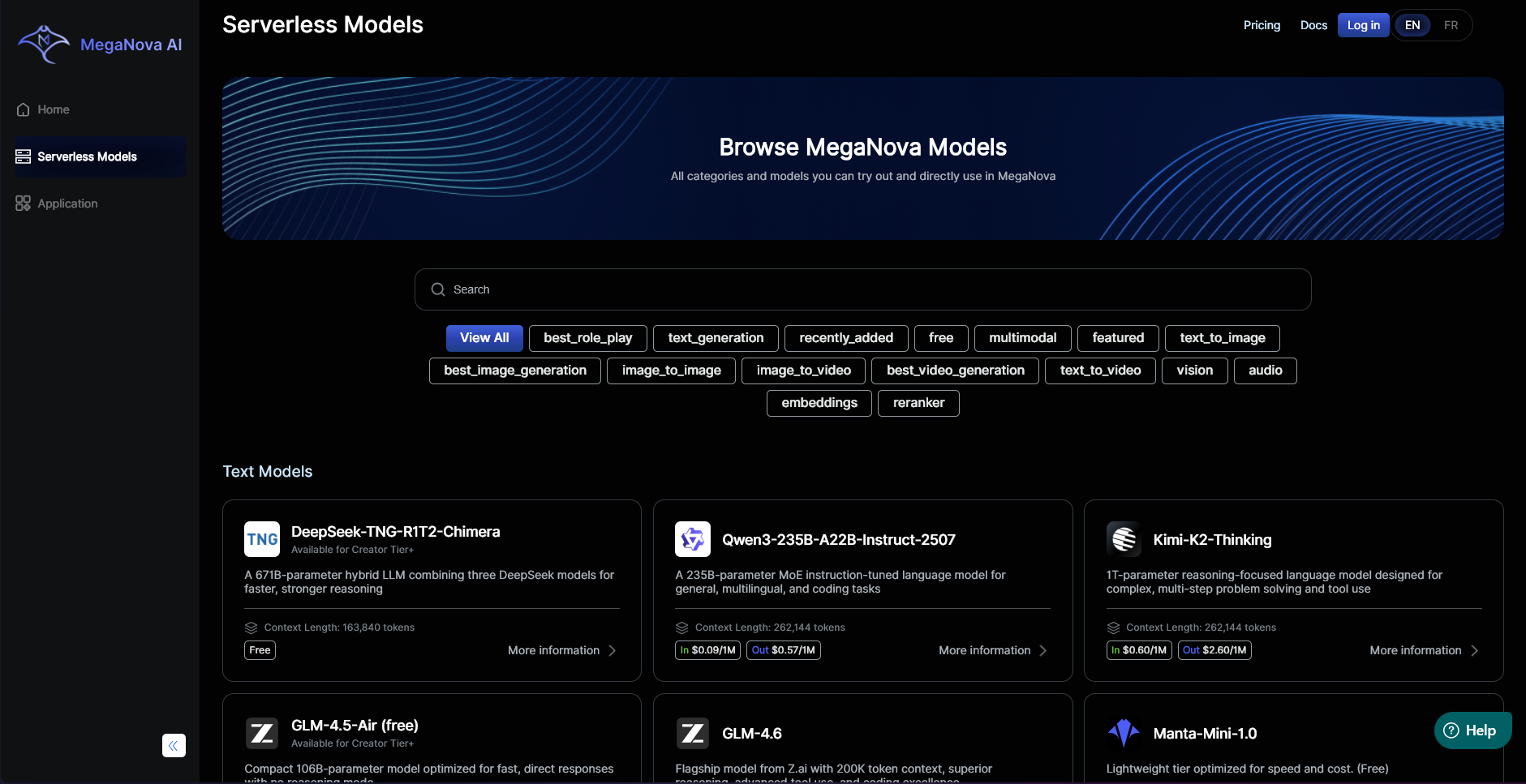
Task: Click the Manta-Mini-1.0 blue logo icon
Action: 1124,733
